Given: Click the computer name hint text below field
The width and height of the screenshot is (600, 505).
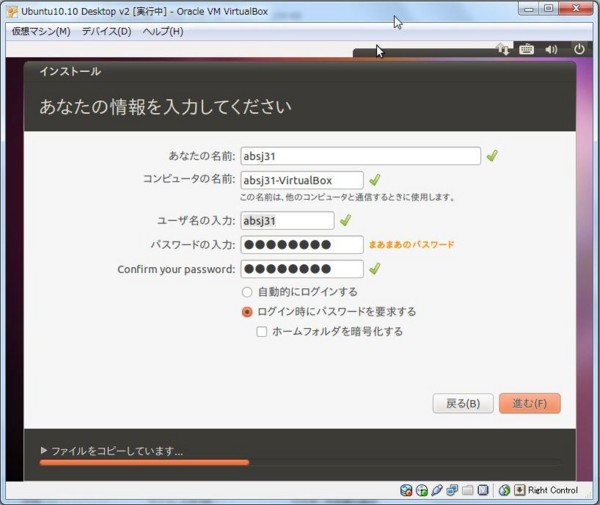Looking at the screenshot, I should tap(347, 197).
